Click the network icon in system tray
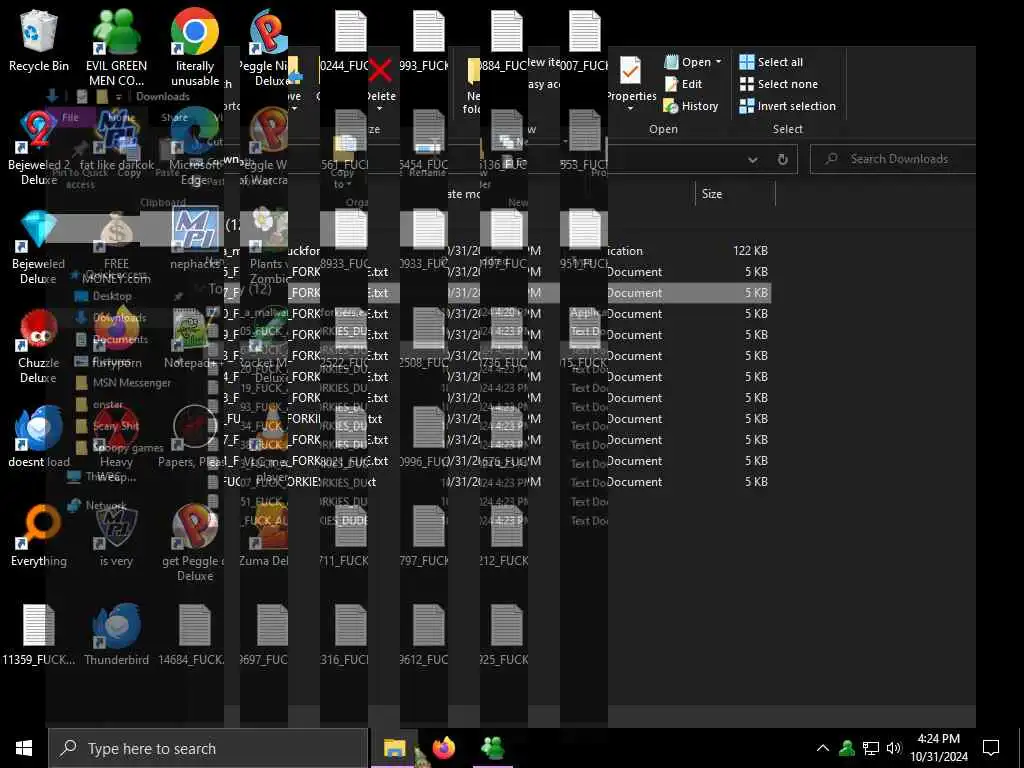 pyautogui.click(x=871, y=748)
